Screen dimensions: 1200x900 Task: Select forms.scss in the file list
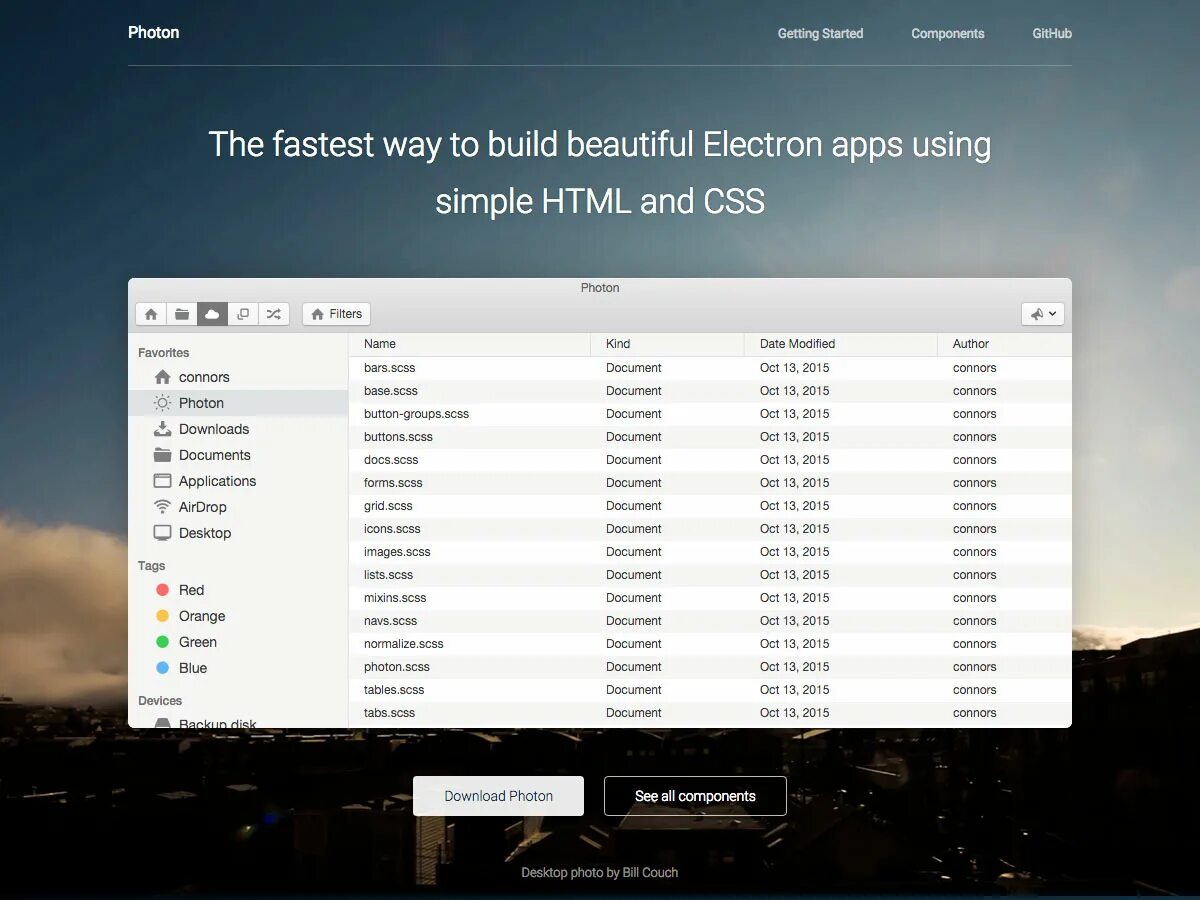pos(710,483)
